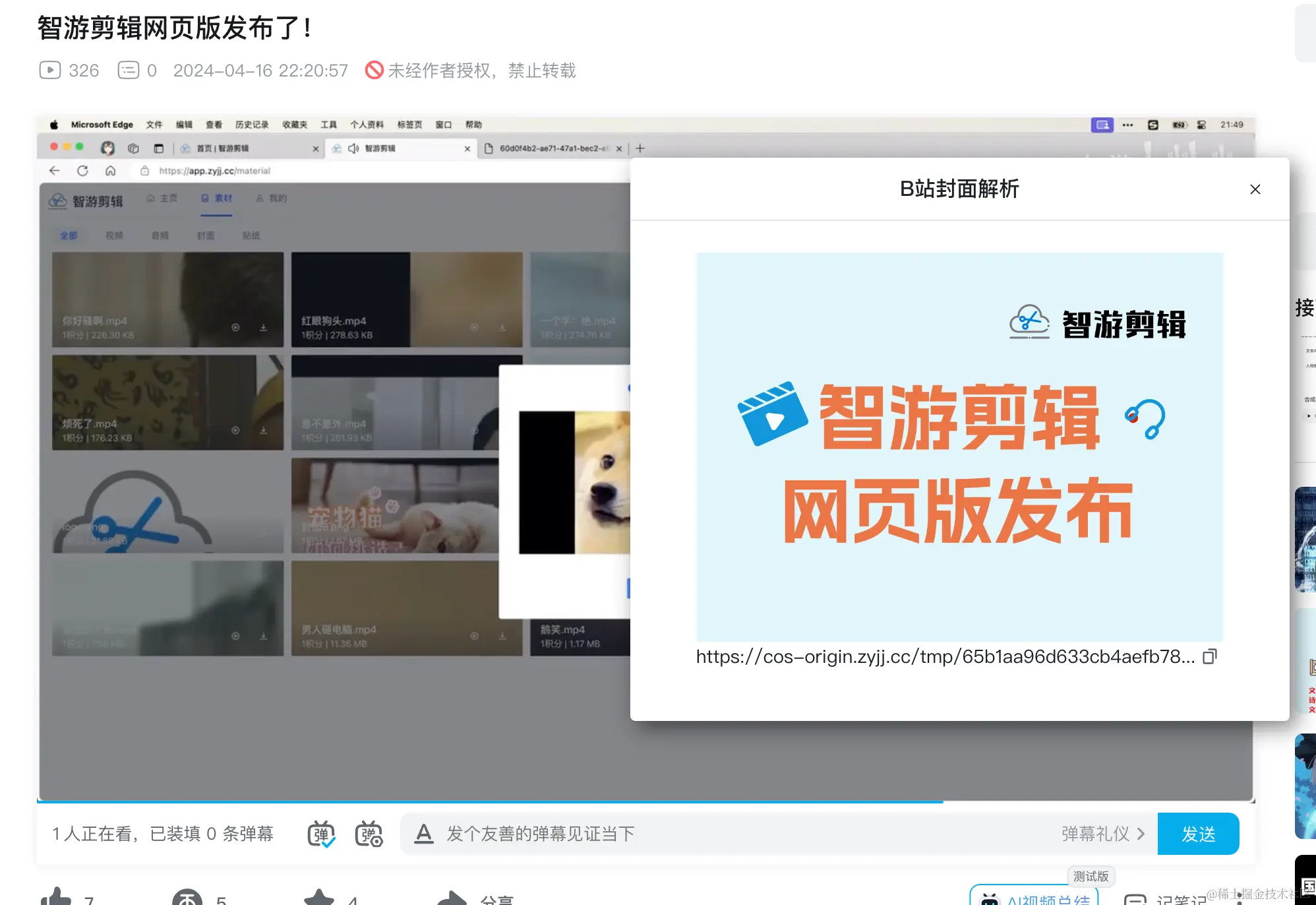The height and width of the screenshot is (905, 1316).
Task: Click the share arrow icon
Action: pyautogui.click(x=452, y=897)
